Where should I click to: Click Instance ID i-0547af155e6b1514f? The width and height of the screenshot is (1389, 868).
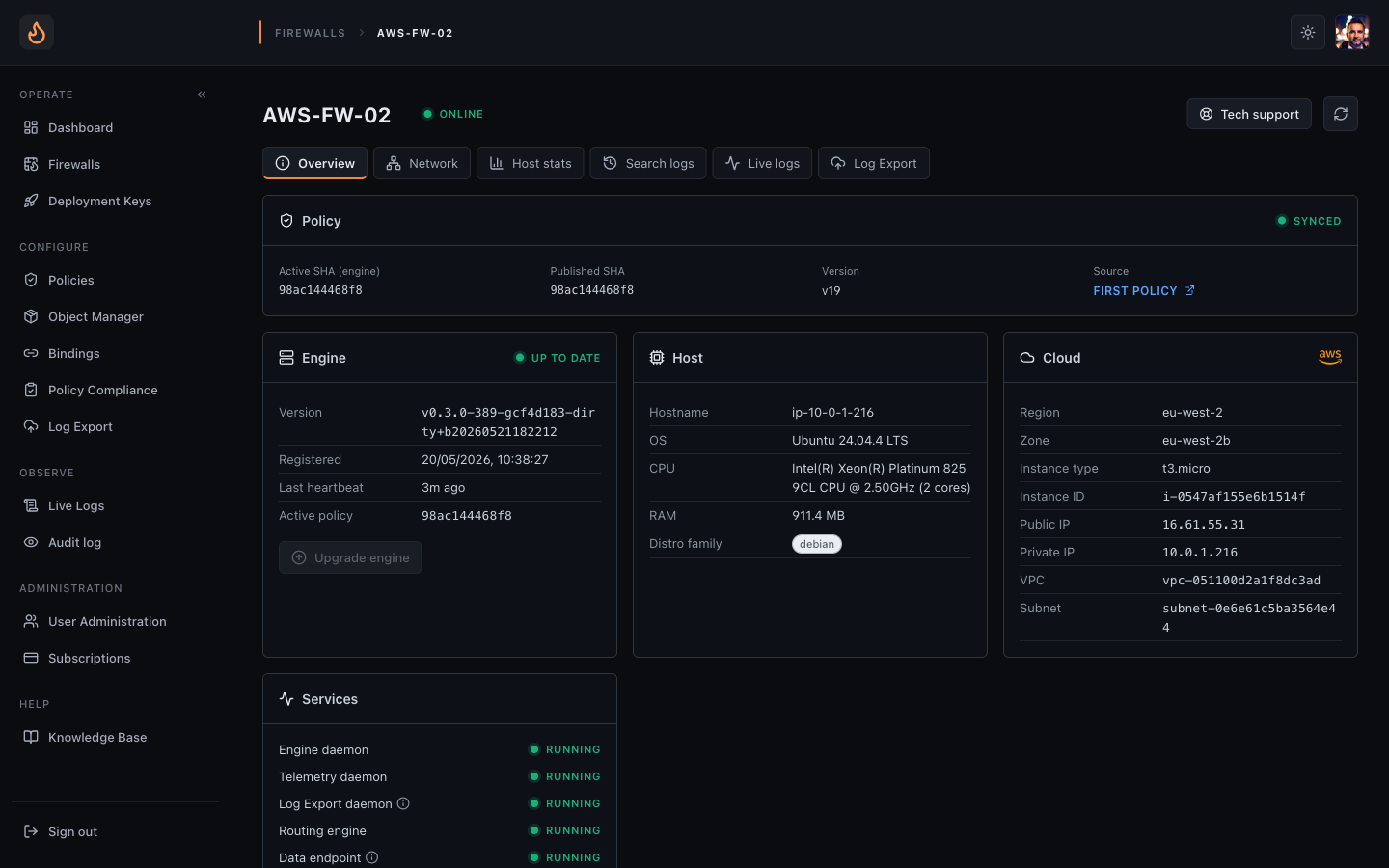1234,497
